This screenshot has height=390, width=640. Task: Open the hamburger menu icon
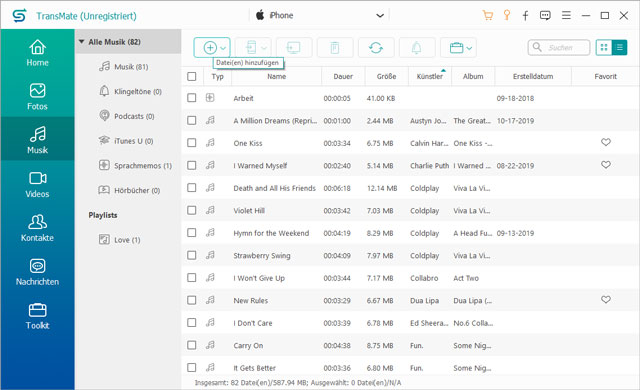pyautogui.click(x=566, y=16)
